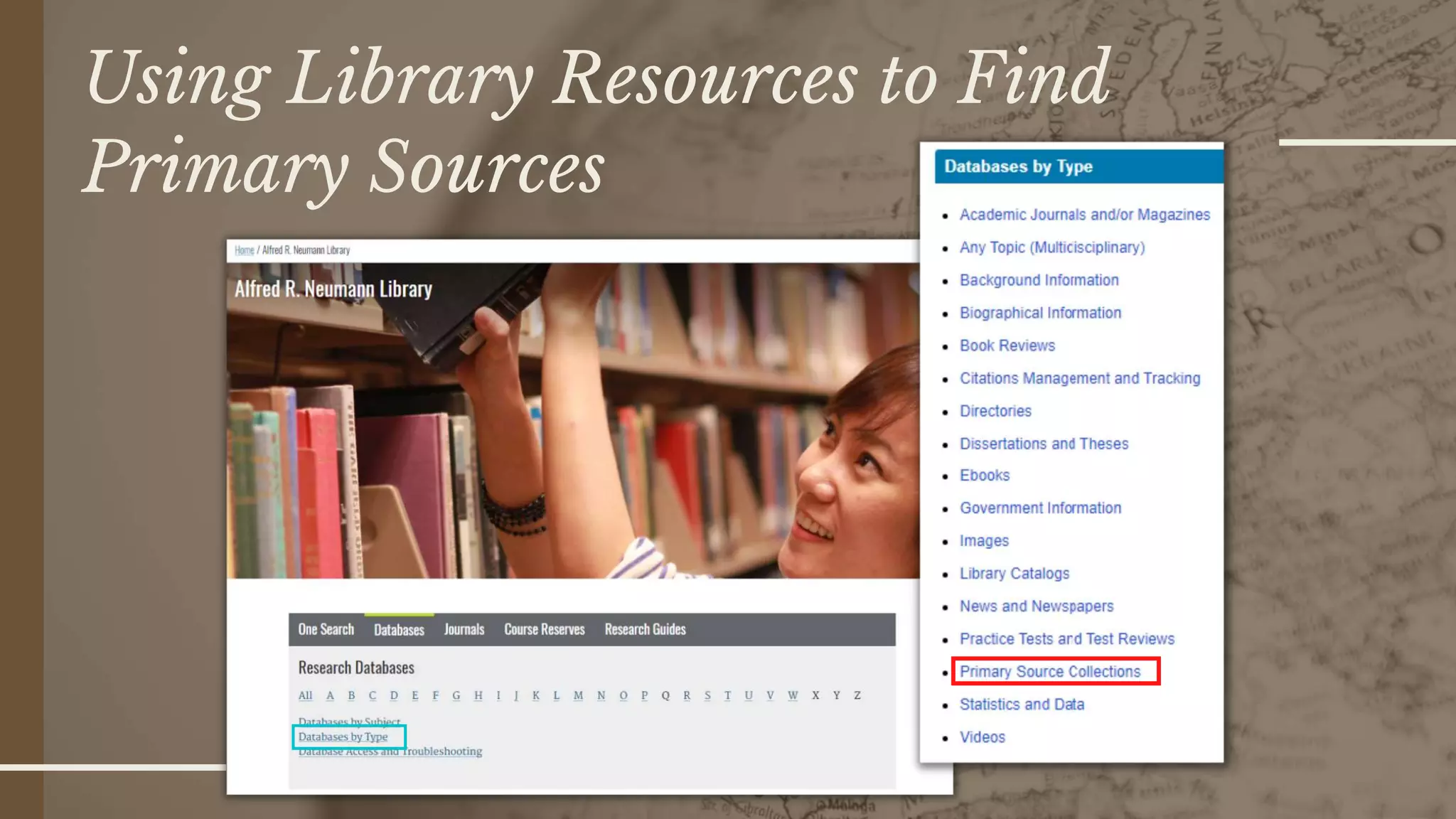This screenshot has width=1456, height=819.
Task: Open the Background Information link
Action: click(x=1039, y=280)
